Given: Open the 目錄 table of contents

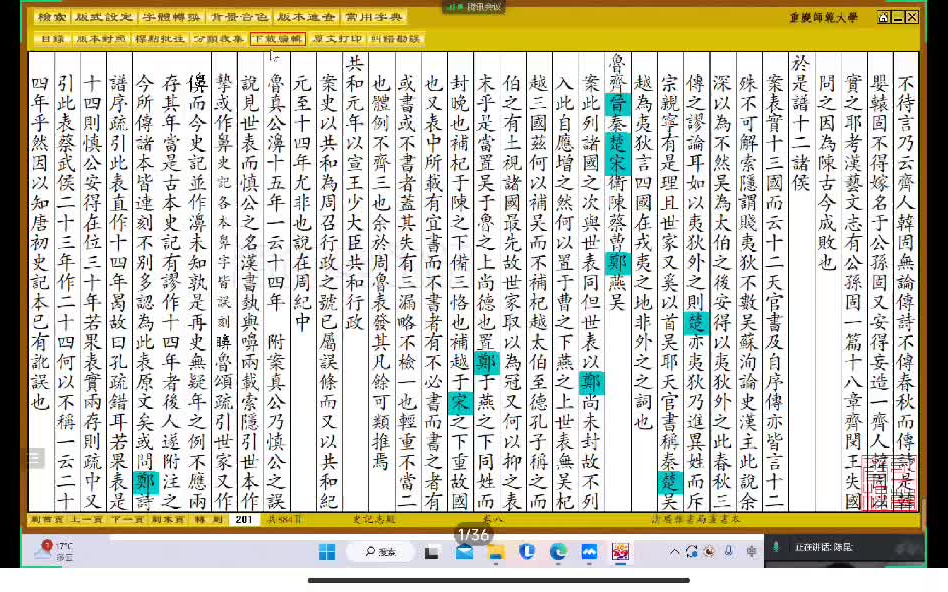Looking at the screenshot, I should [54, 38].
